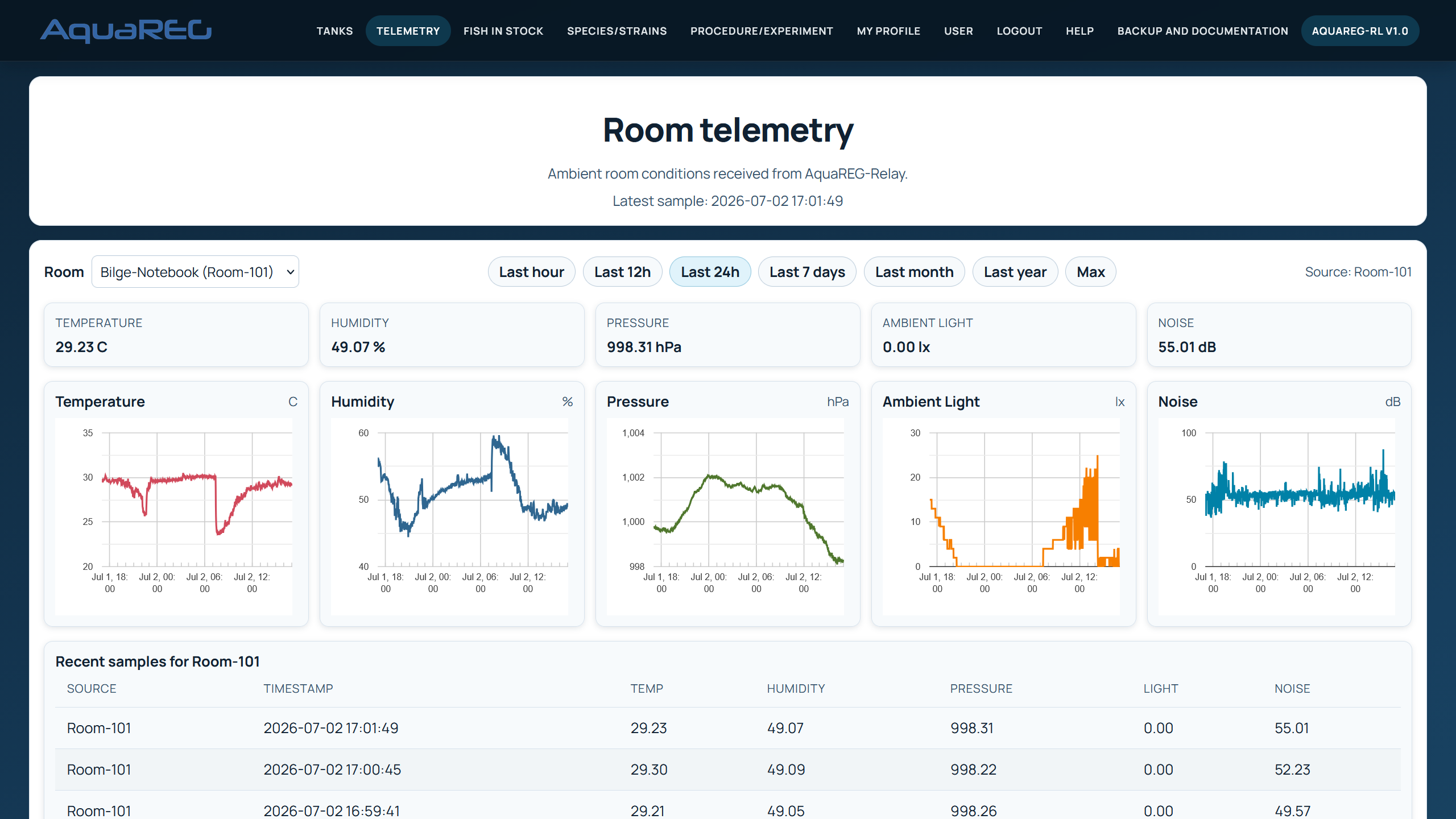Open My Profile page
The height and width of the screenshot is (819, 1456).
[x=888, y=31]
